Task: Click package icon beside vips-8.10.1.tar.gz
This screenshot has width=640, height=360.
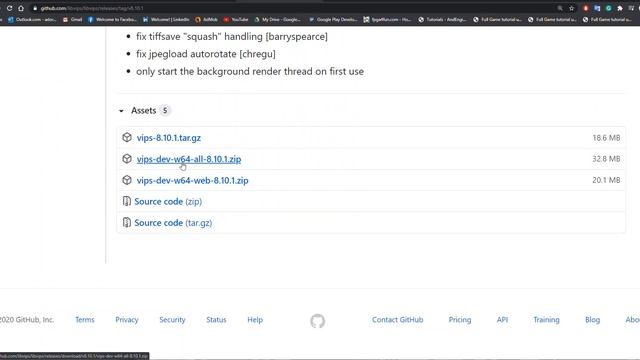Action: 127,138
